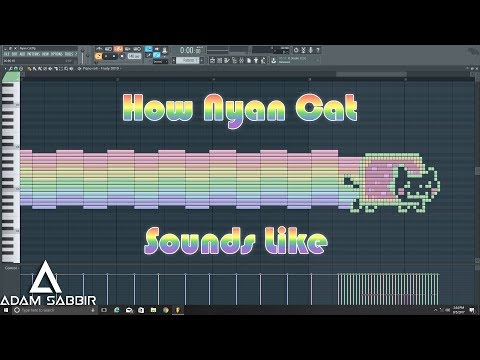The width and height of the screenshot is (480, 360).
Task: Click the taskbar search box
Action: click(x=54, y=310)
